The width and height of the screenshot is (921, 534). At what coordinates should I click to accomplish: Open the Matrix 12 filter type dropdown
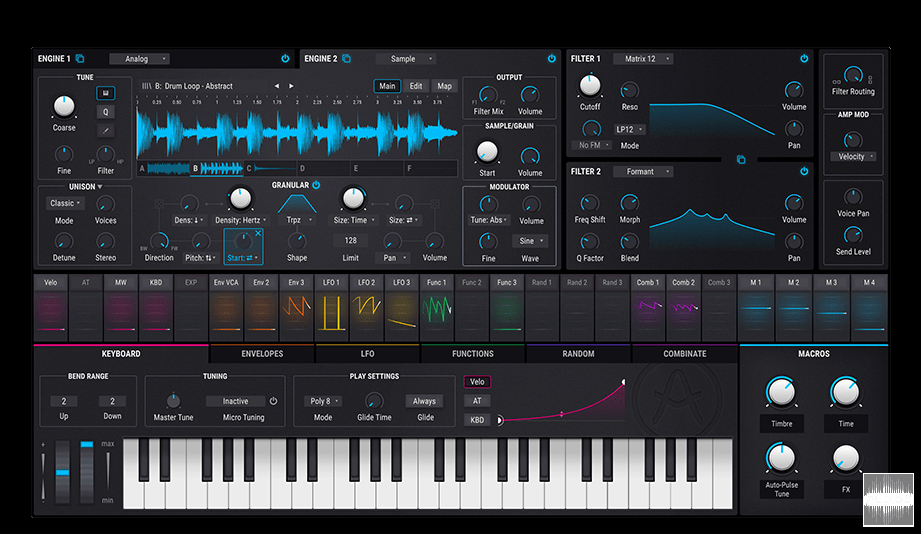(642, 59)
